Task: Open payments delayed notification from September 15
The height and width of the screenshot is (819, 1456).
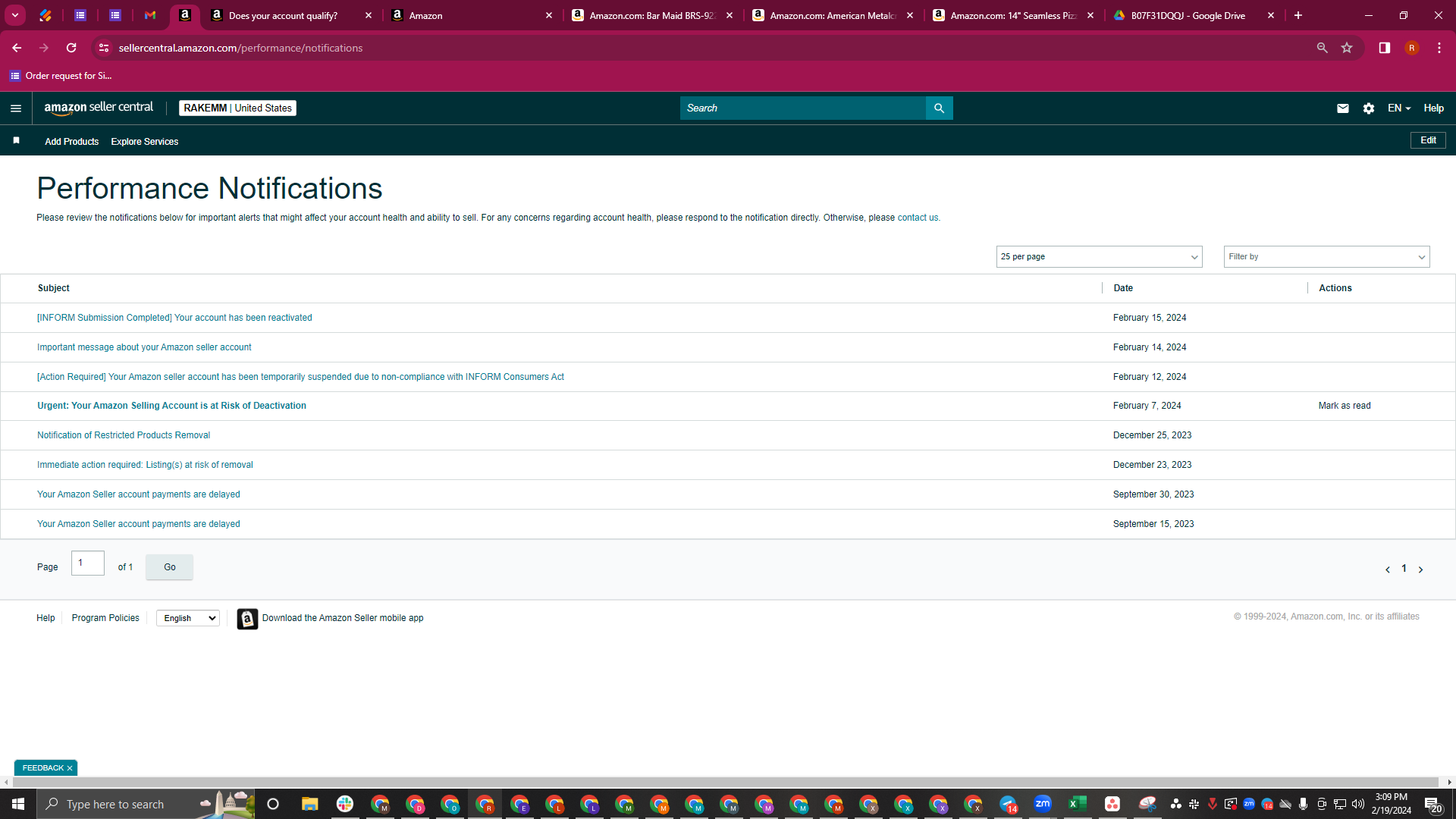Action: coord(139,525)
